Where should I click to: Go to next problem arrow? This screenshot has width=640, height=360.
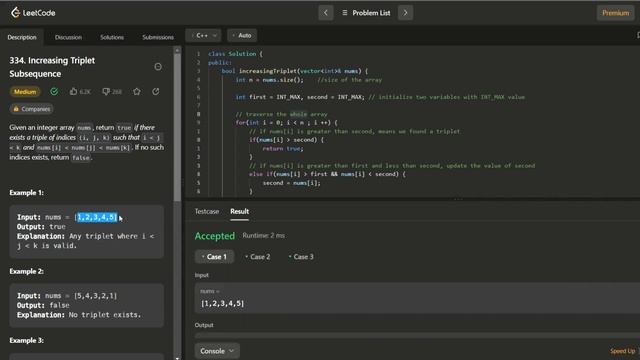(405, 13)
